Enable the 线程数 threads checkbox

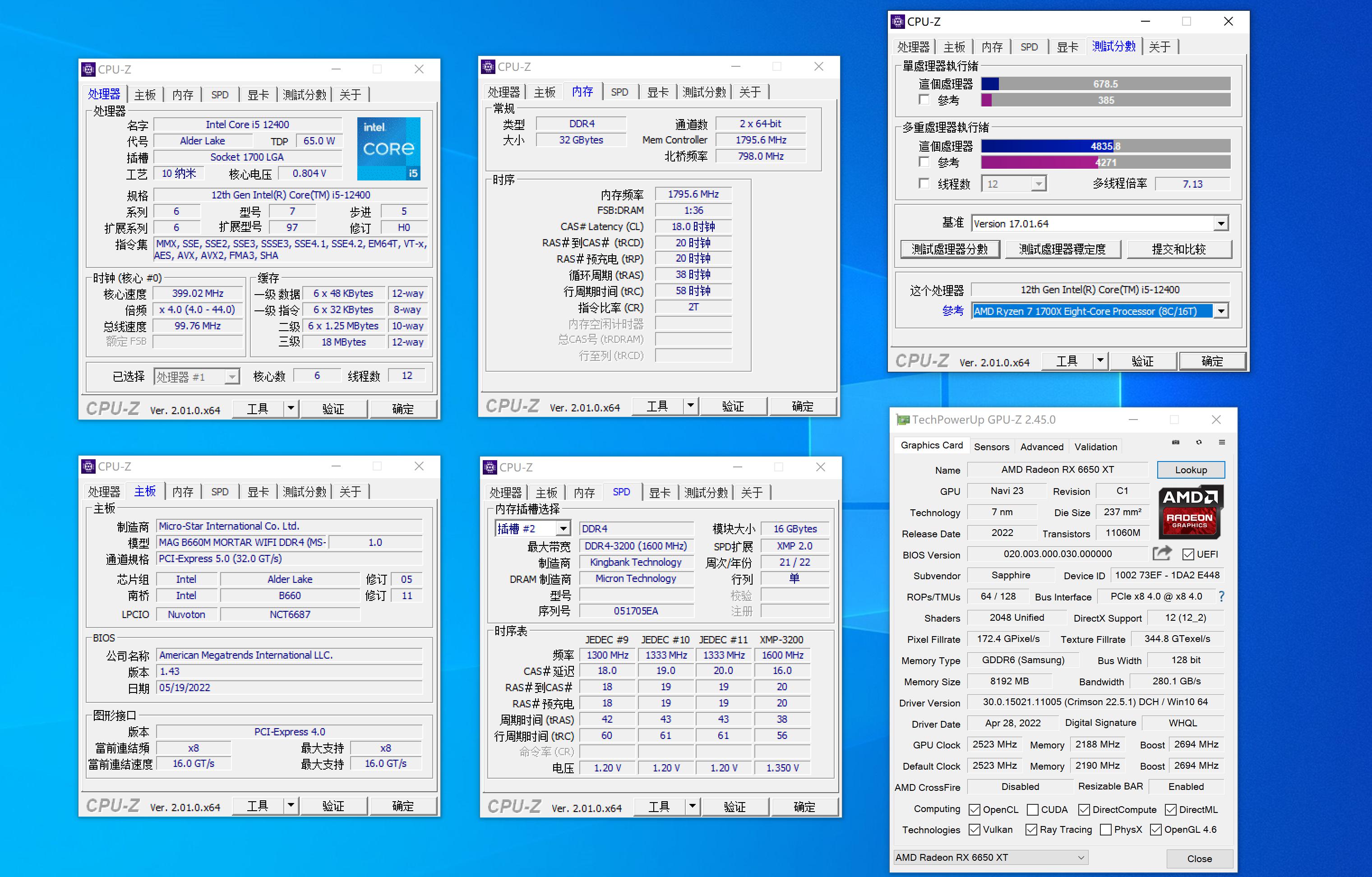point(924,184)
